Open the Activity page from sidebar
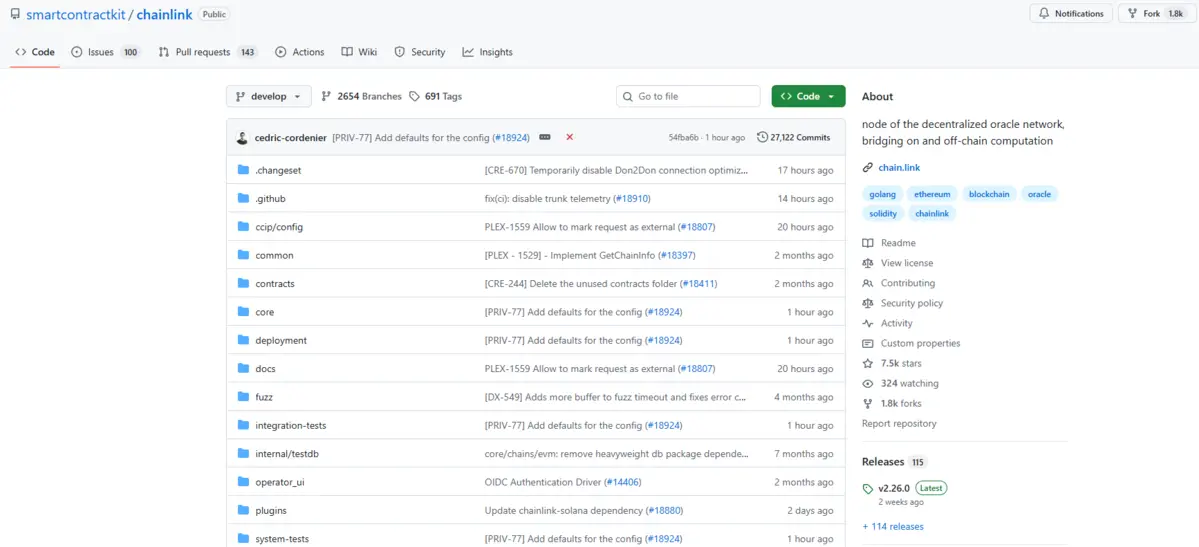The image size is (1199, 547). click(896, 323)
